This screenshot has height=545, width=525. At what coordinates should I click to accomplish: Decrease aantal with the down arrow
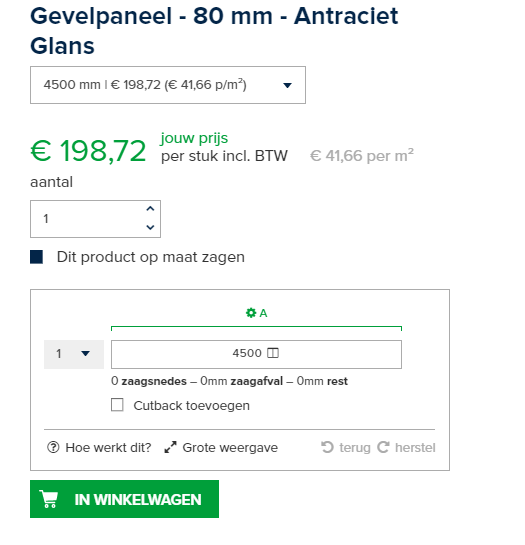150,227
